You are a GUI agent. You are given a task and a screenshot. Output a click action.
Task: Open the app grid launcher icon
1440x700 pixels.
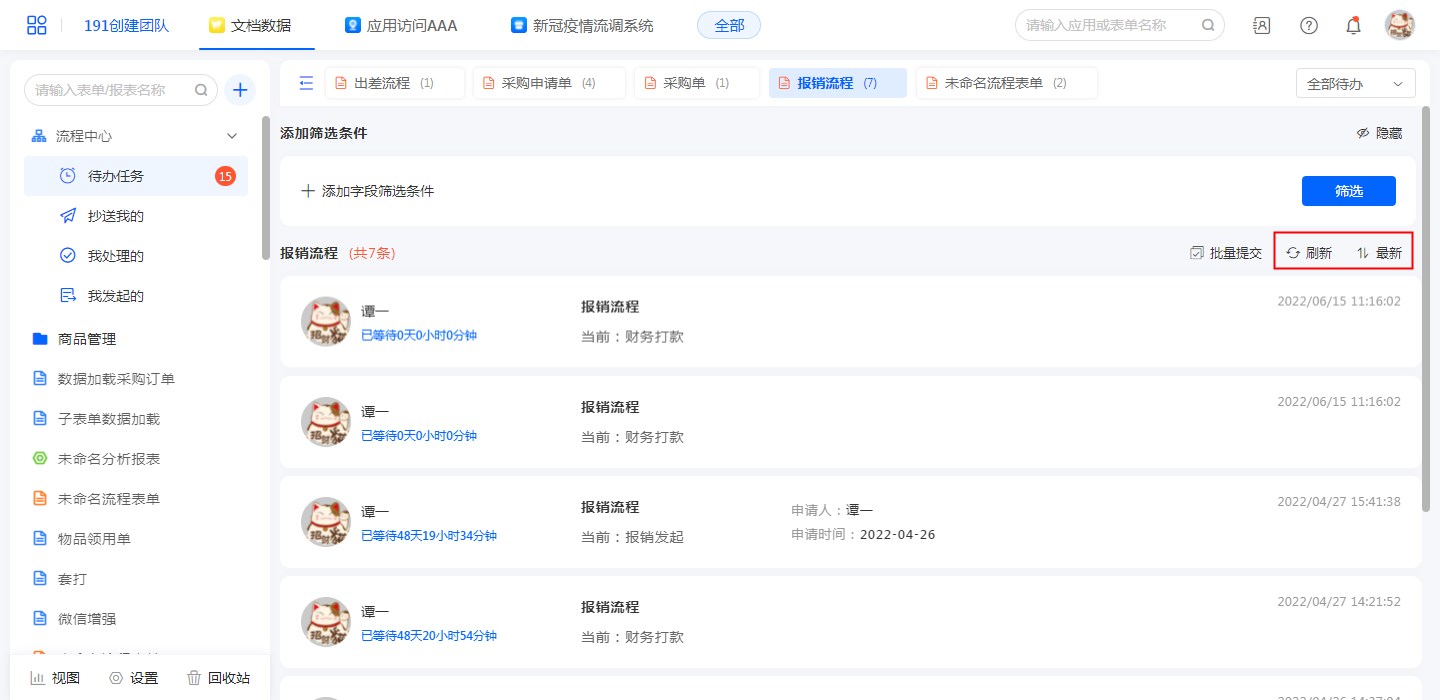tap(37, 25)
